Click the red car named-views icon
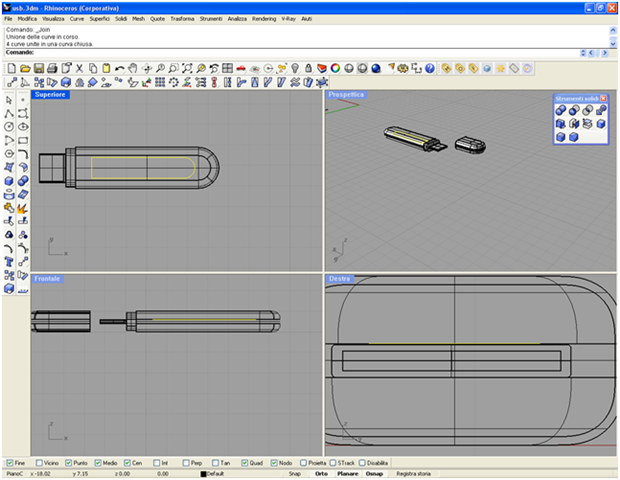 [241, 68]
